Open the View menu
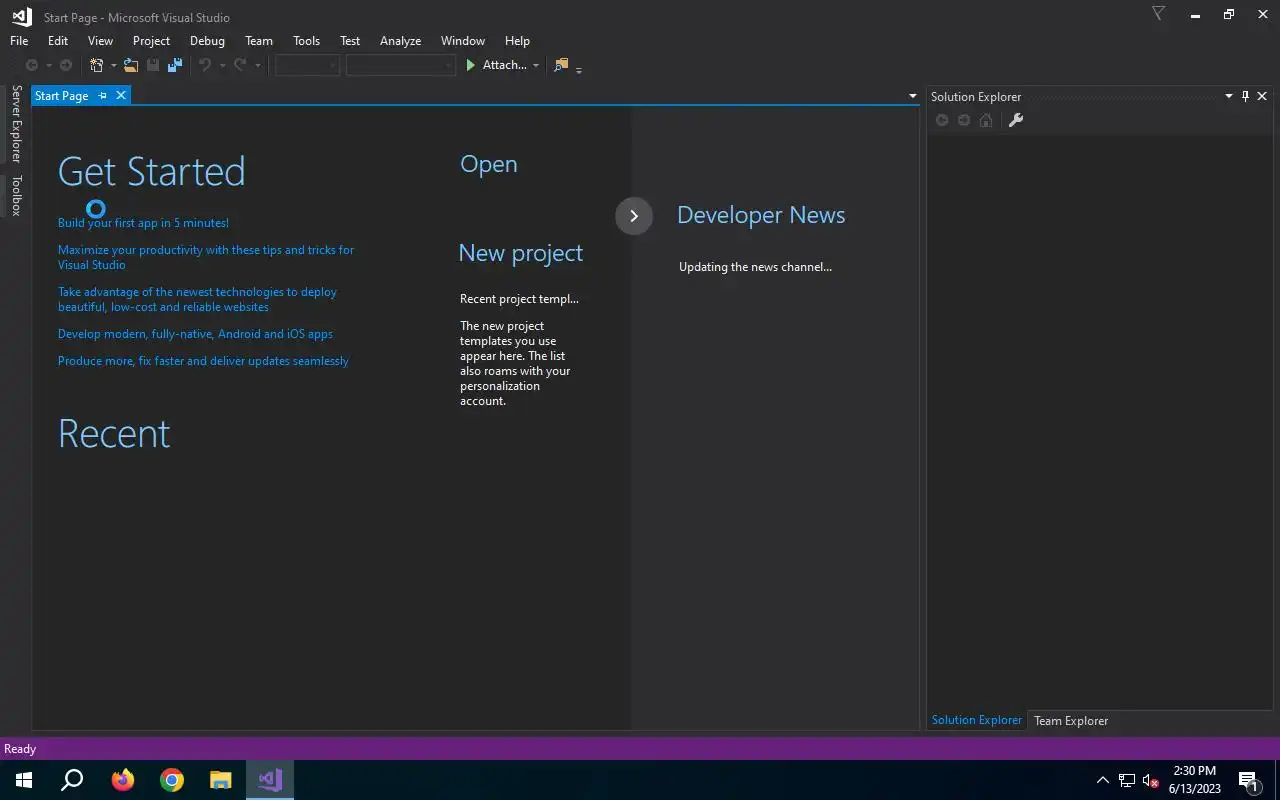This screenshot has width=1280, height=800. 100,41
